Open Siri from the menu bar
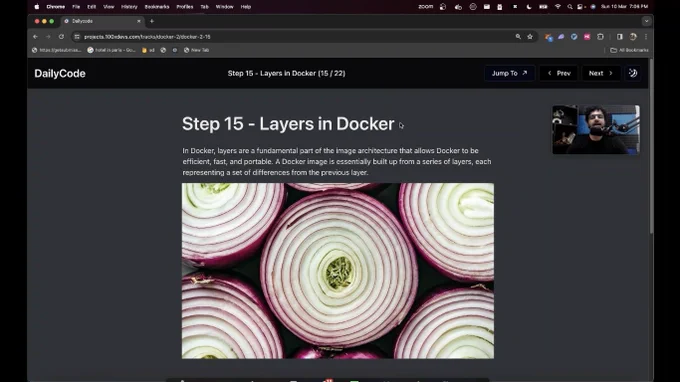Image resolution: width=680 pixels, height=382 pixels. coord(593,7)
